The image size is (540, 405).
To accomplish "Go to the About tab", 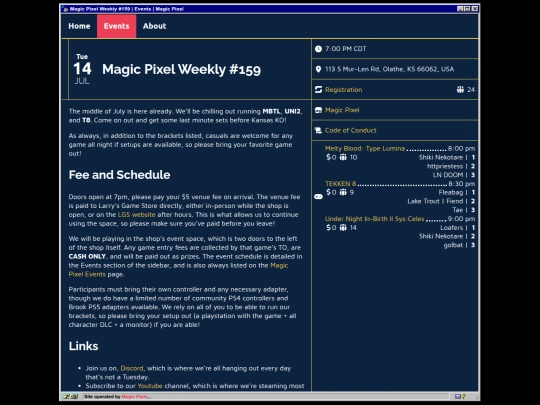I will (154, 26).
